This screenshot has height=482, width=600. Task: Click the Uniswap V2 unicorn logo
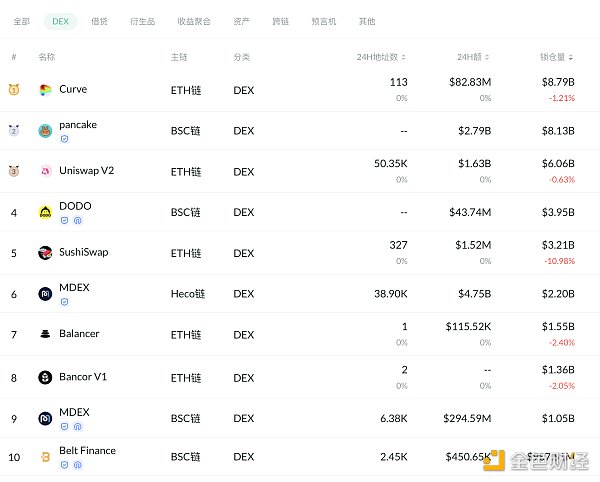tap(45, 171)
